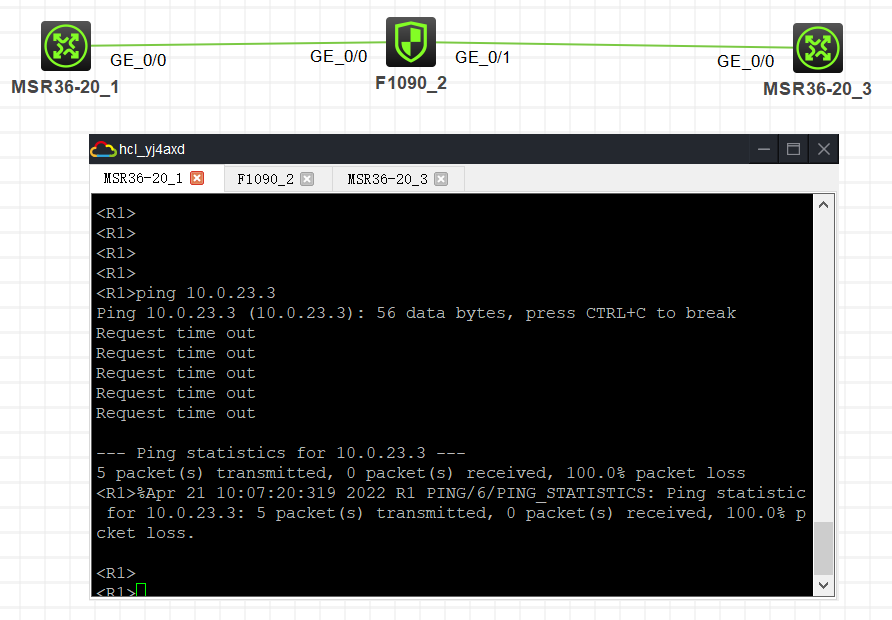892x620 pixels.
Task: Click the 'Ping statistics for 10.0.23.3' line
Action: click(x=281, y=453)
